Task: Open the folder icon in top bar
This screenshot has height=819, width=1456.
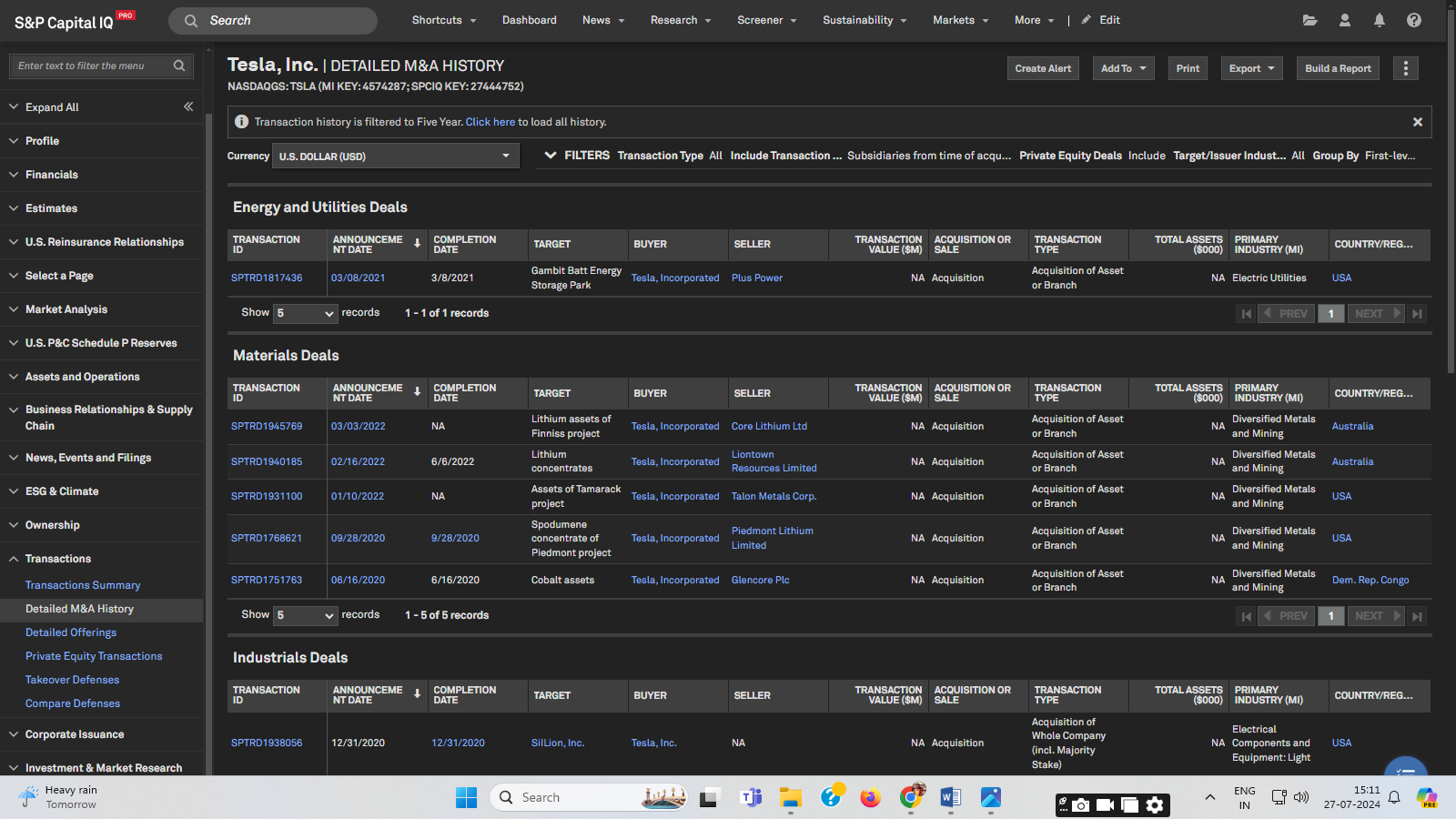Action: pyautogui.click(x=1309, y=20)
